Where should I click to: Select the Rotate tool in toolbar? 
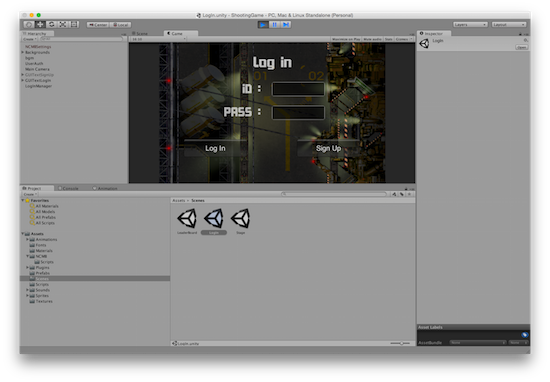[x=52, y=25]
